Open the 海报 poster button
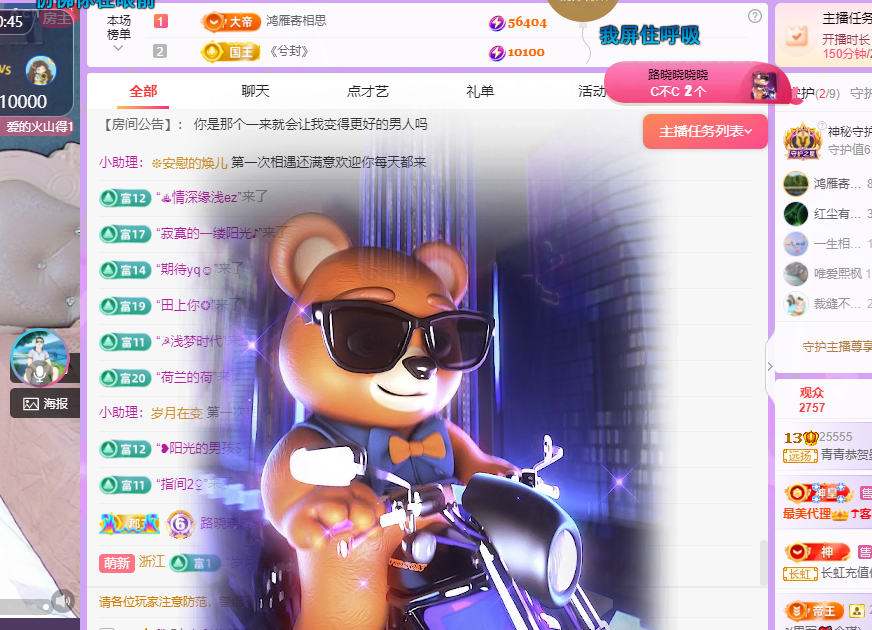This screenshot has width=872, height=630. tap(45, 404)
